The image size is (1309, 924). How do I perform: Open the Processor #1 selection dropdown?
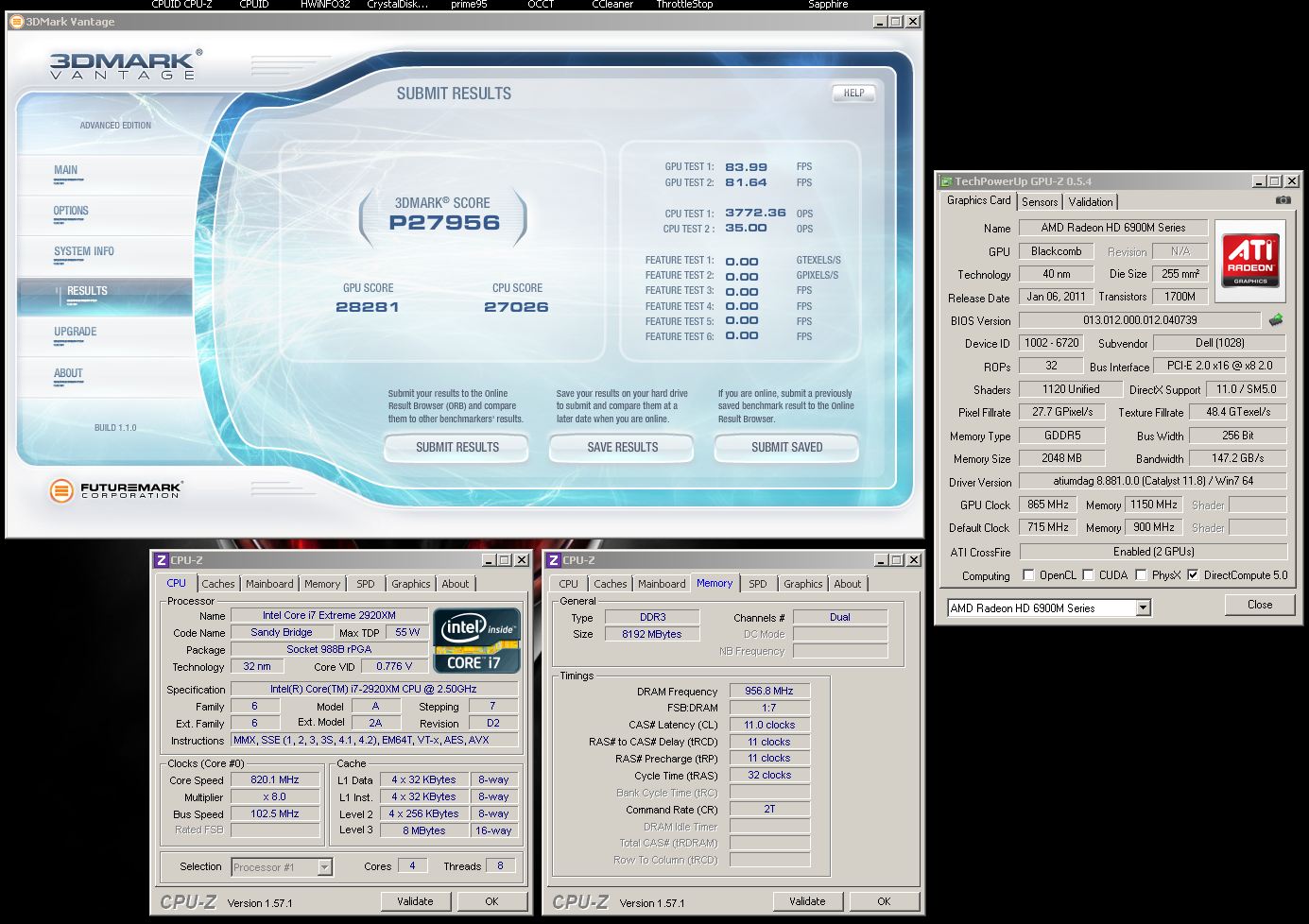tap(324, 867)
